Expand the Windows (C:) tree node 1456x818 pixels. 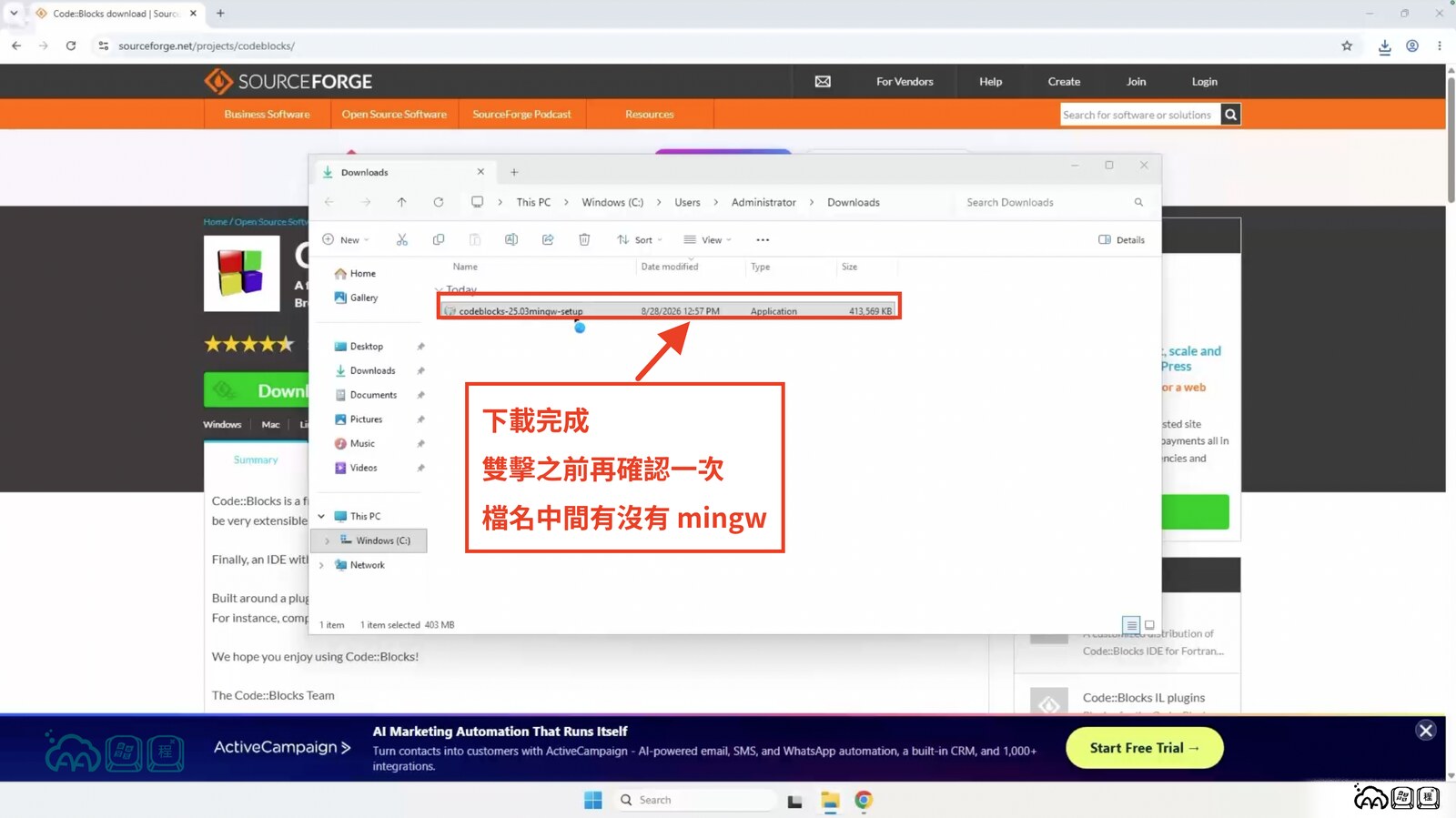tap(327, 540)
